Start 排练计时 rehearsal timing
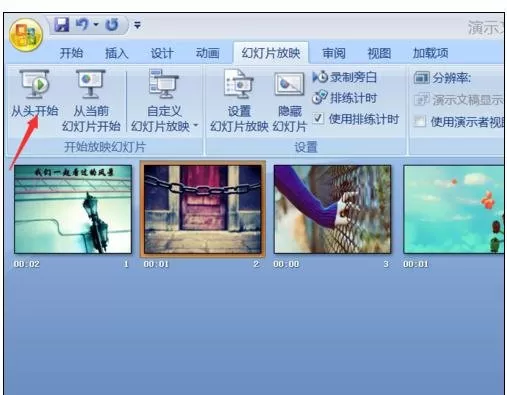 [344, 98]
